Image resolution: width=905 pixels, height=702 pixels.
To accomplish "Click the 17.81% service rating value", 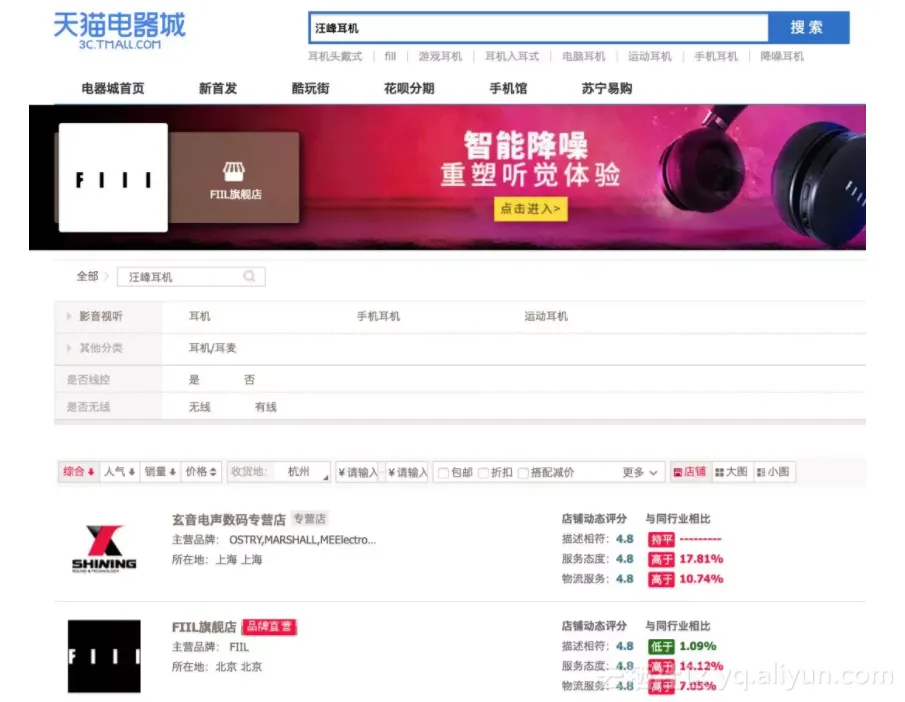I will tap(701, 559).
